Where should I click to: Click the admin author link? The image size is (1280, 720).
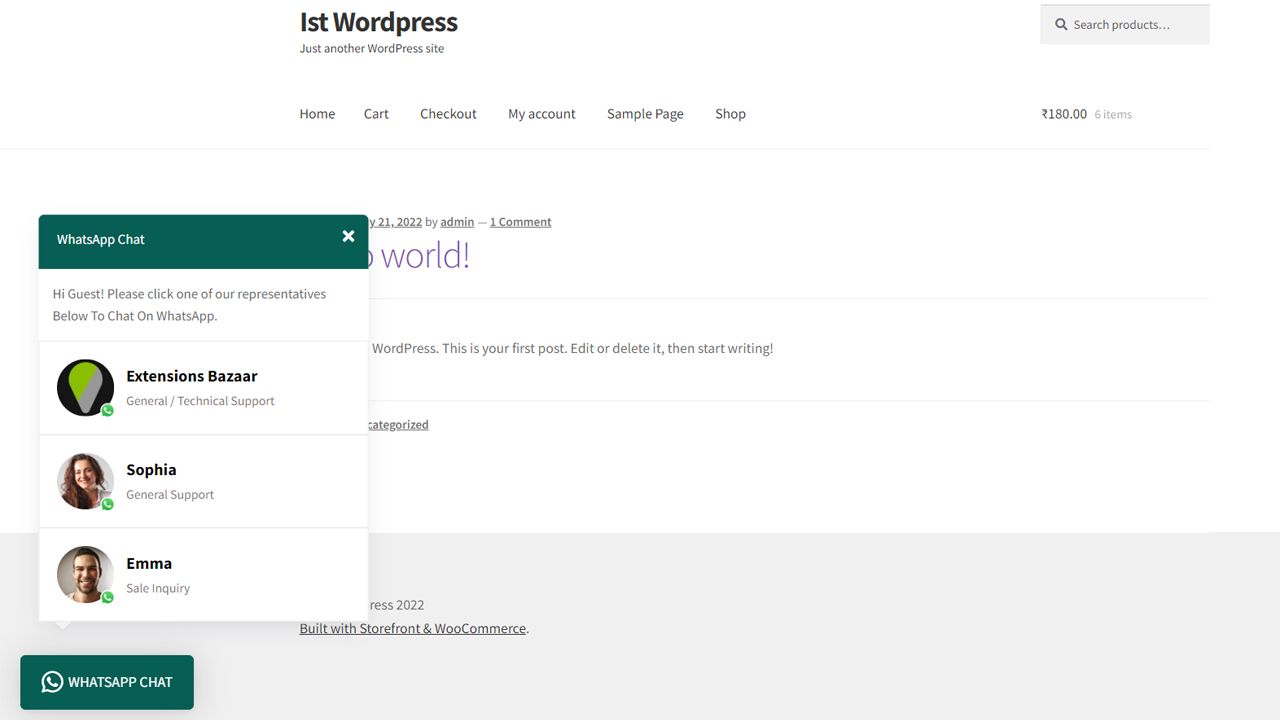point(457,222)
